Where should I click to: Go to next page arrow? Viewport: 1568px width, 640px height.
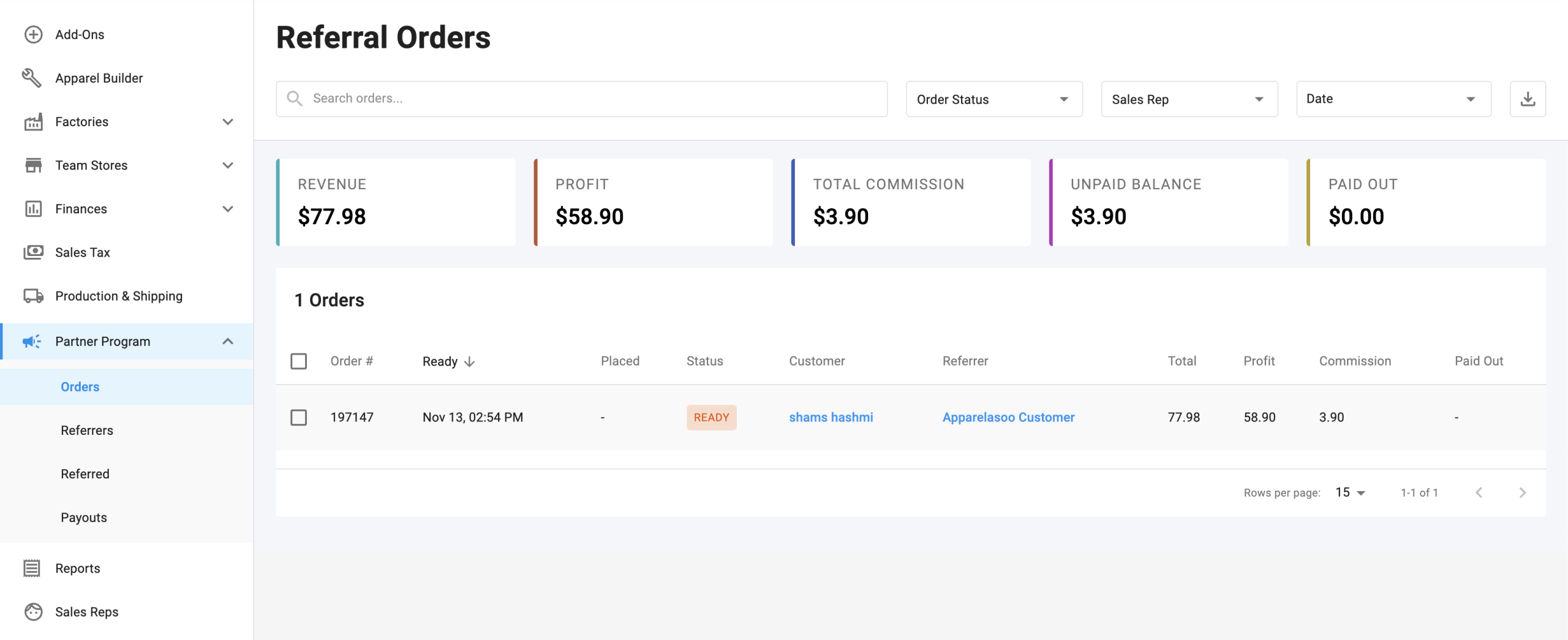(1523, 492)
